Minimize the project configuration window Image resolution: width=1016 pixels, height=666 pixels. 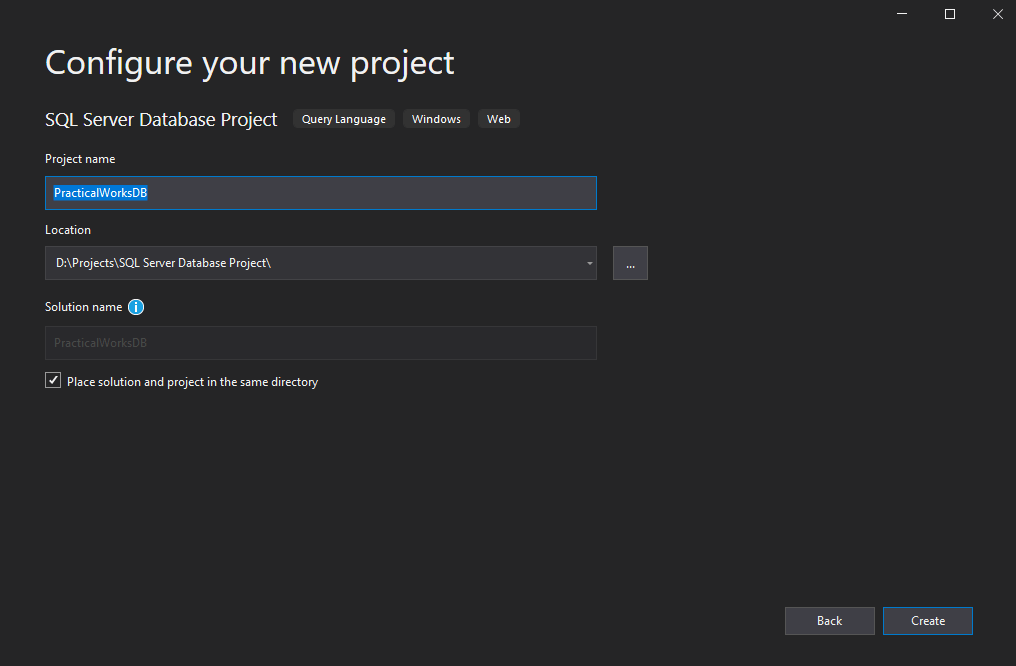tap(903, 14)
